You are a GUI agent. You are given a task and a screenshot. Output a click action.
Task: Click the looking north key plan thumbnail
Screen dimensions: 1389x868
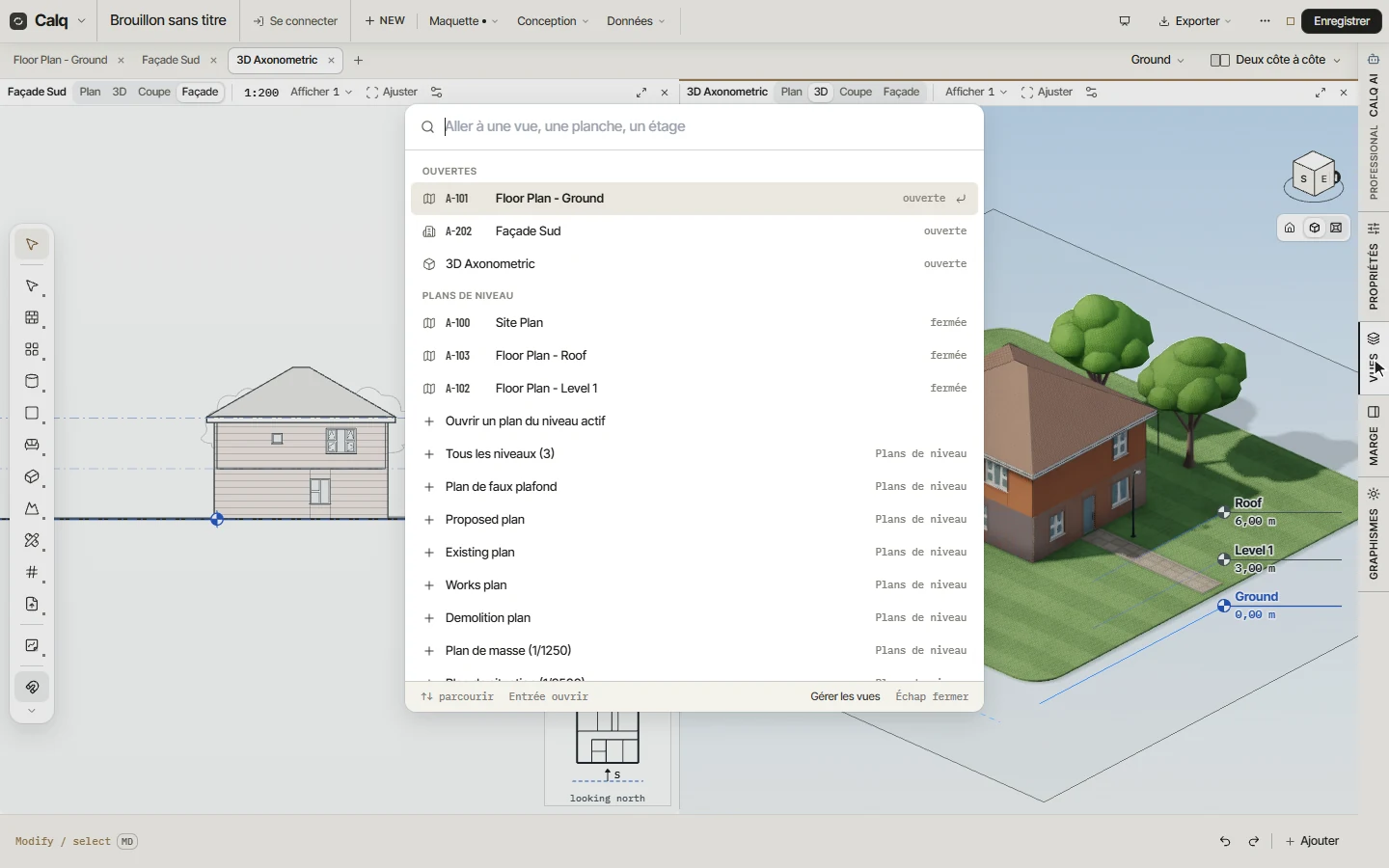608,758
